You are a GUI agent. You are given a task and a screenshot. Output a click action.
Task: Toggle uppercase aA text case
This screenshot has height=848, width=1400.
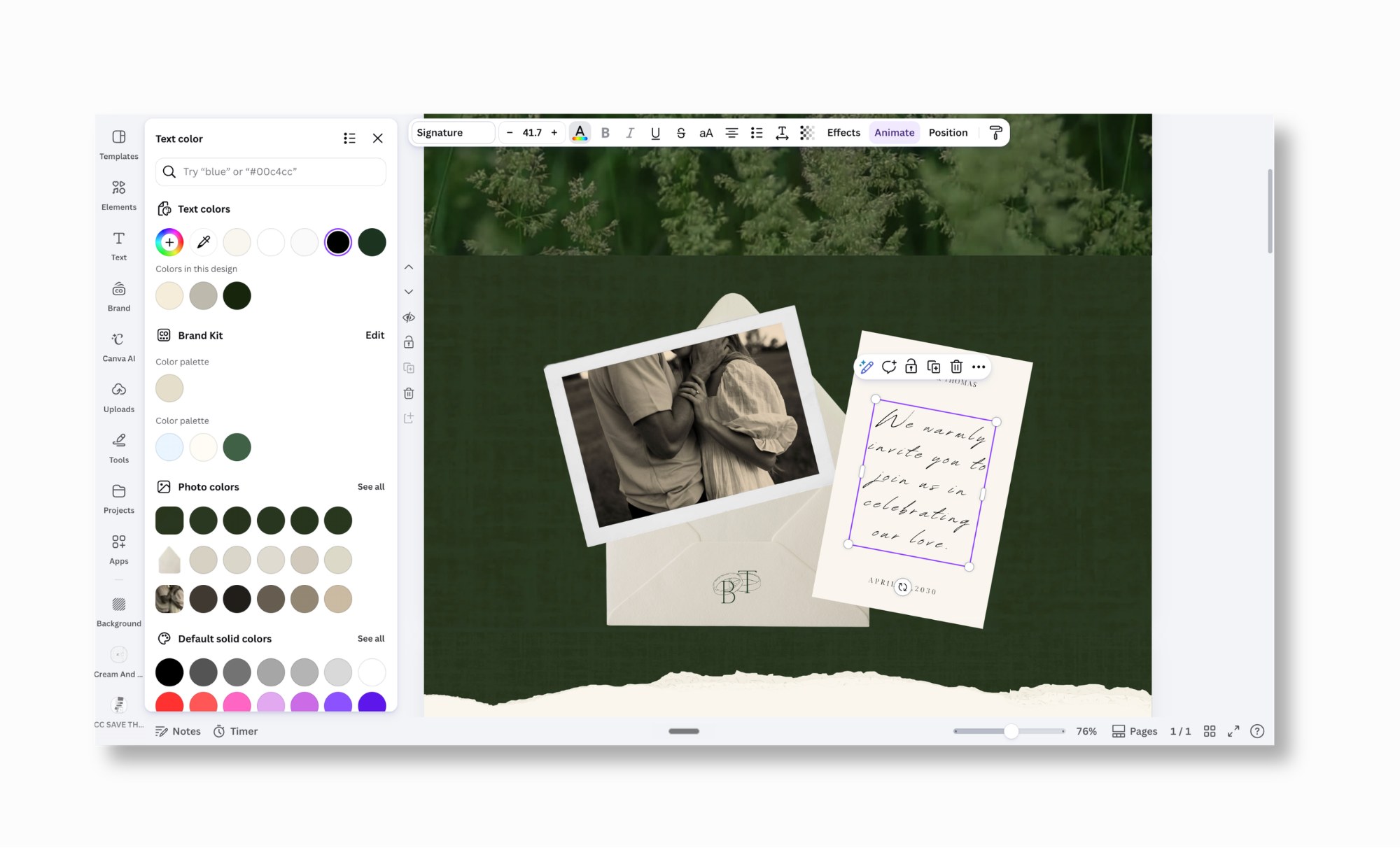click(706, 133)
